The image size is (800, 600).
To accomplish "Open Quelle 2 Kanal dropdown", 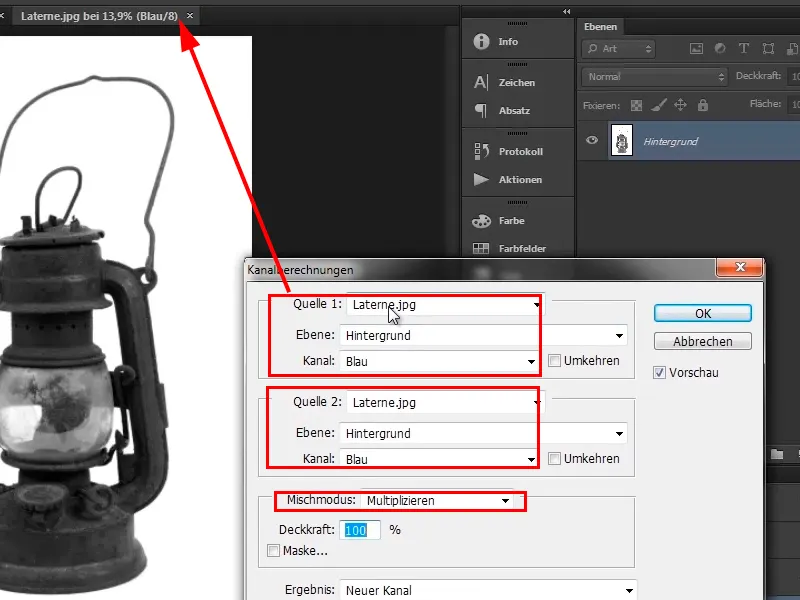I will click(x=439, y=460).
